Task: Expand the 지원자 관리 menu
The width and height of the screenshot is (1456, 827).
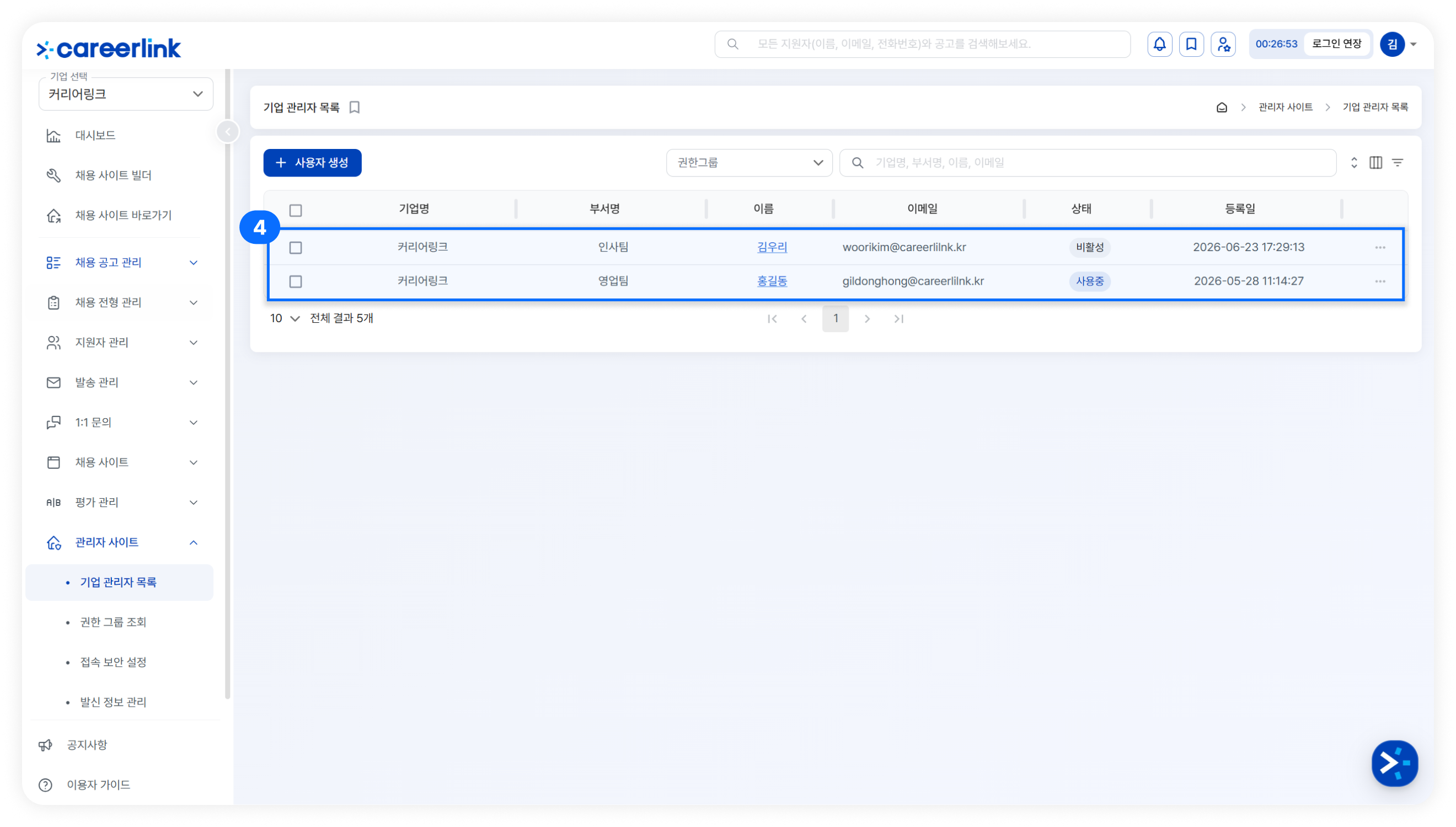Action: 122,343
